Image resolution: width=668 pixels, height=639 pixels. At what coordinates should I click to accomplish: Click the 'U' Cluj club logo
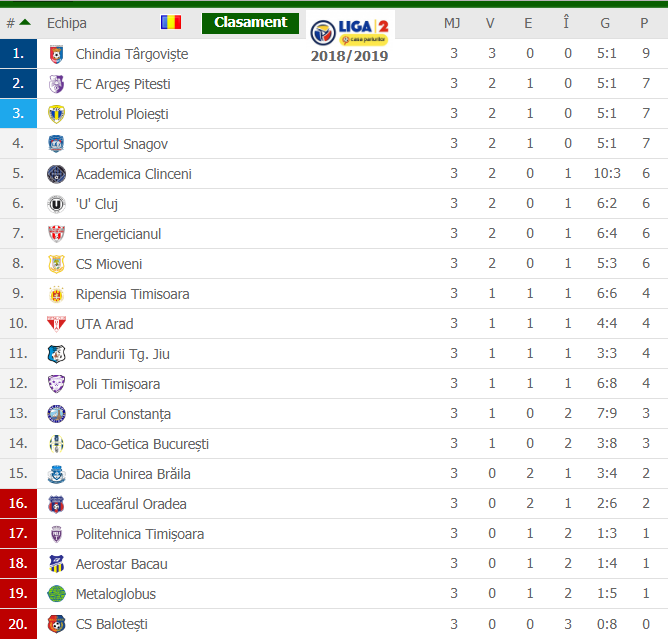click(x=56, y=204)
